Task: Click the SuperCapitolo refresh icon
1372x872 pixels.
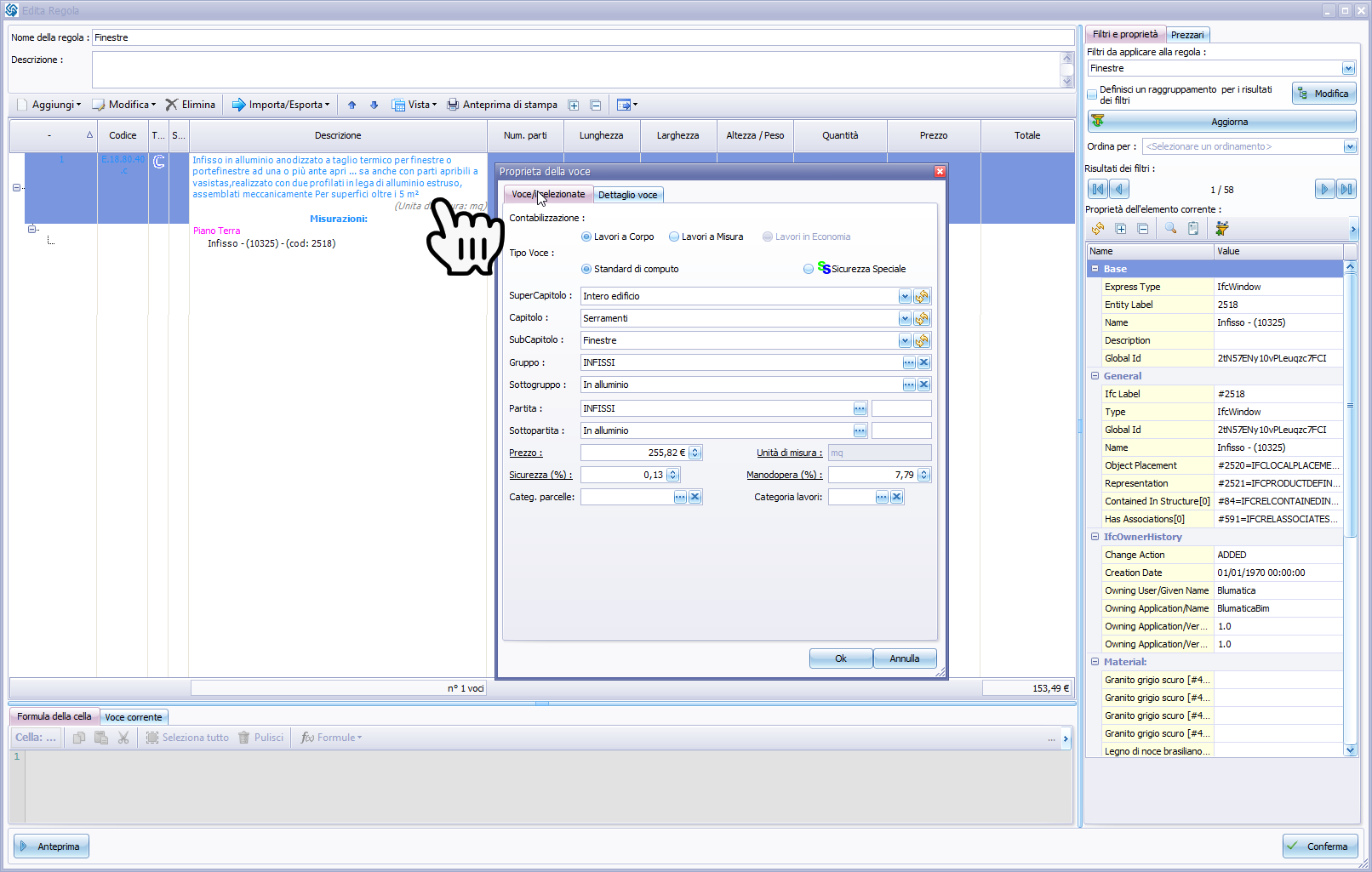Action: tap(922, 296)
